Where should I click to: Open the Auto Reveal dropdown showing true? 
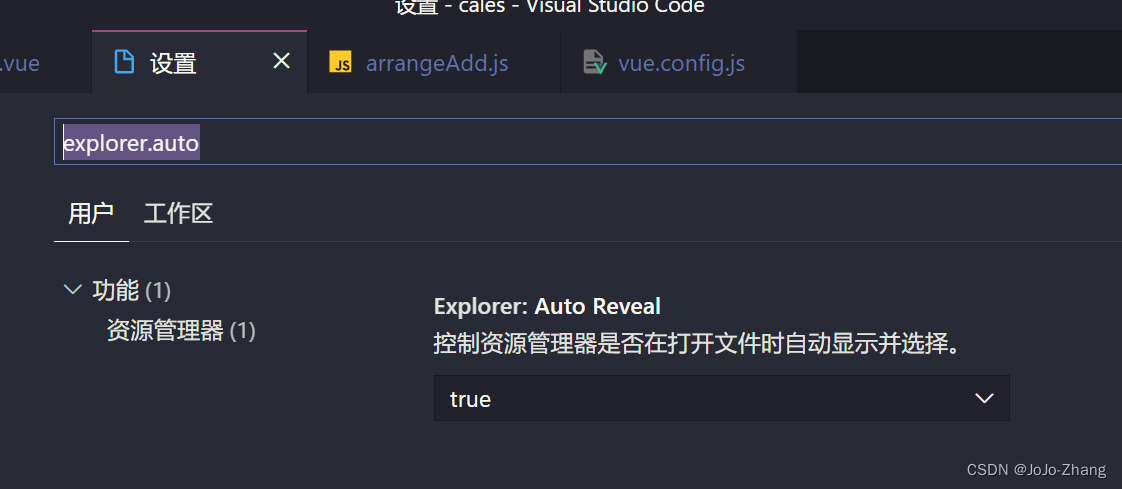(721, 398)
